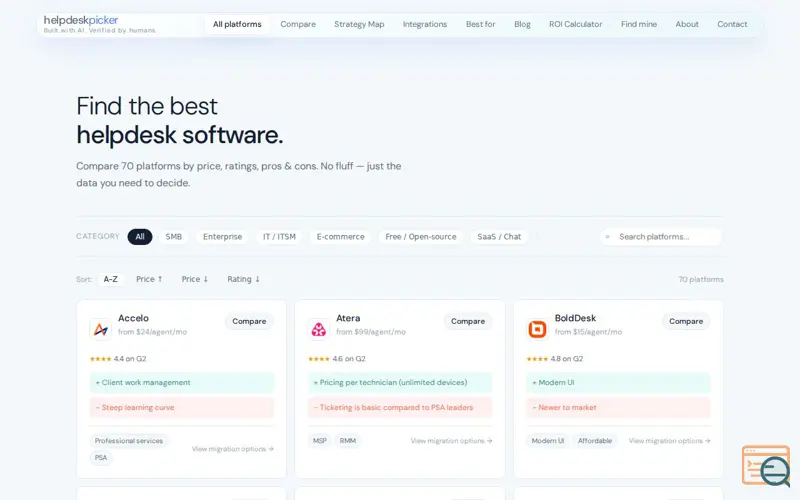Click 'Ticketing is basic compared to PSA leaders'
The width and height of the screenshot is (800, 500).
(x=400, y=408)
